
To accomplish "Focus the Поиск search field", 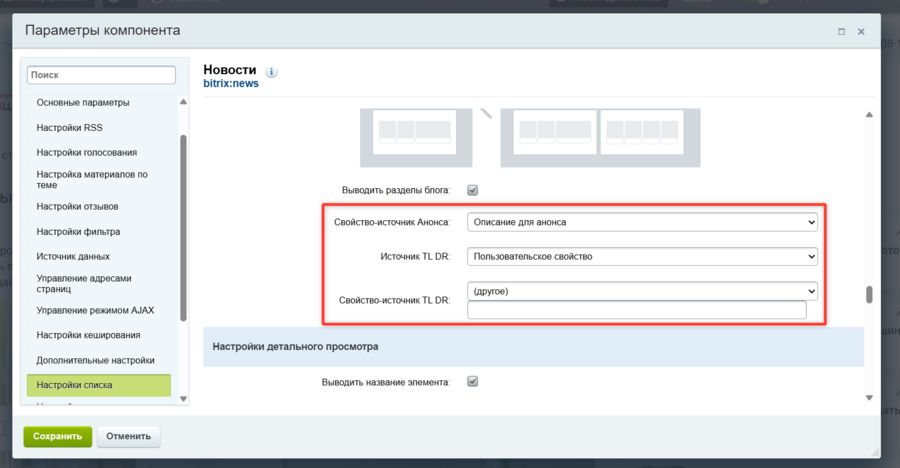I will coord(101,75).
